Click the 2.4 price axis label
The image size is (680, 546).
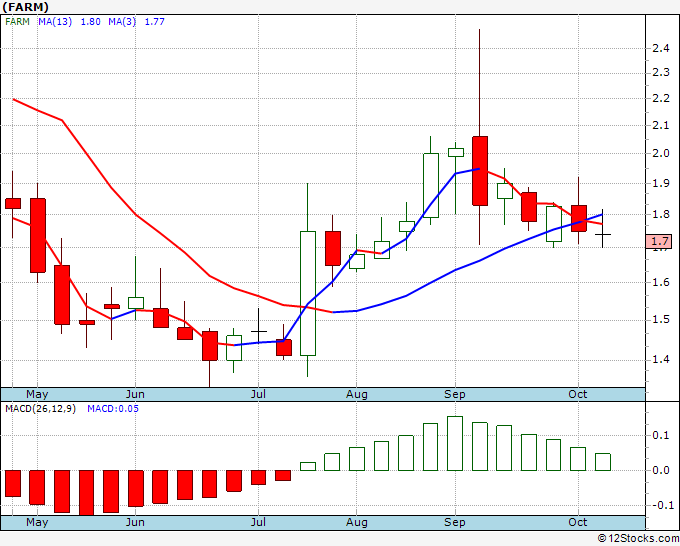[x=661, y=48]
